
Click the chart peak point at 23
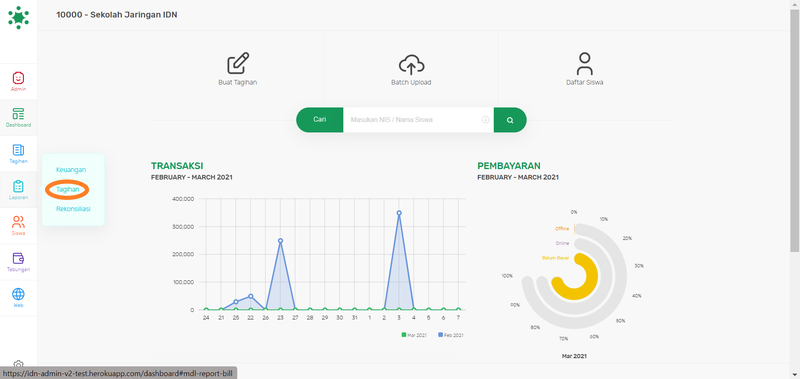[x=280, y=241]
